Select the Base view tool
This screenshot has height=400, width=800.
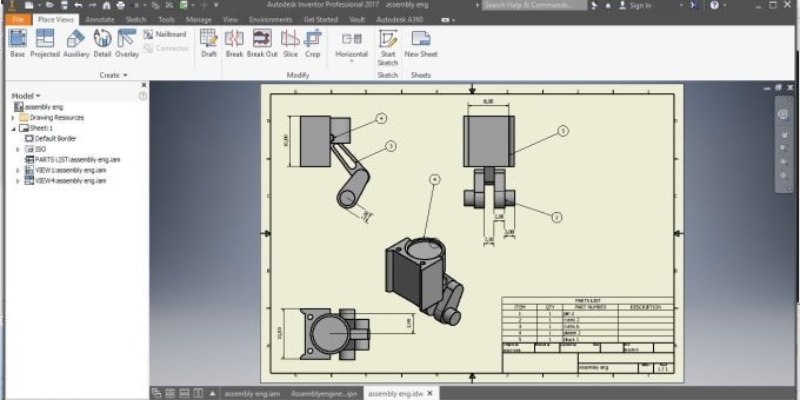click(17, 42)
